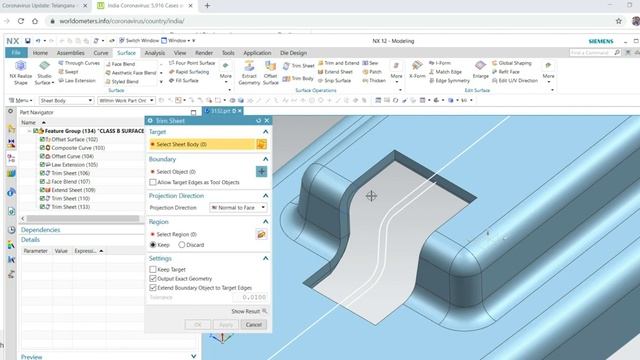The image size is (640, 360).
Task: Uncheck Output Exact Geometry
Action: (x=153, y=278)
